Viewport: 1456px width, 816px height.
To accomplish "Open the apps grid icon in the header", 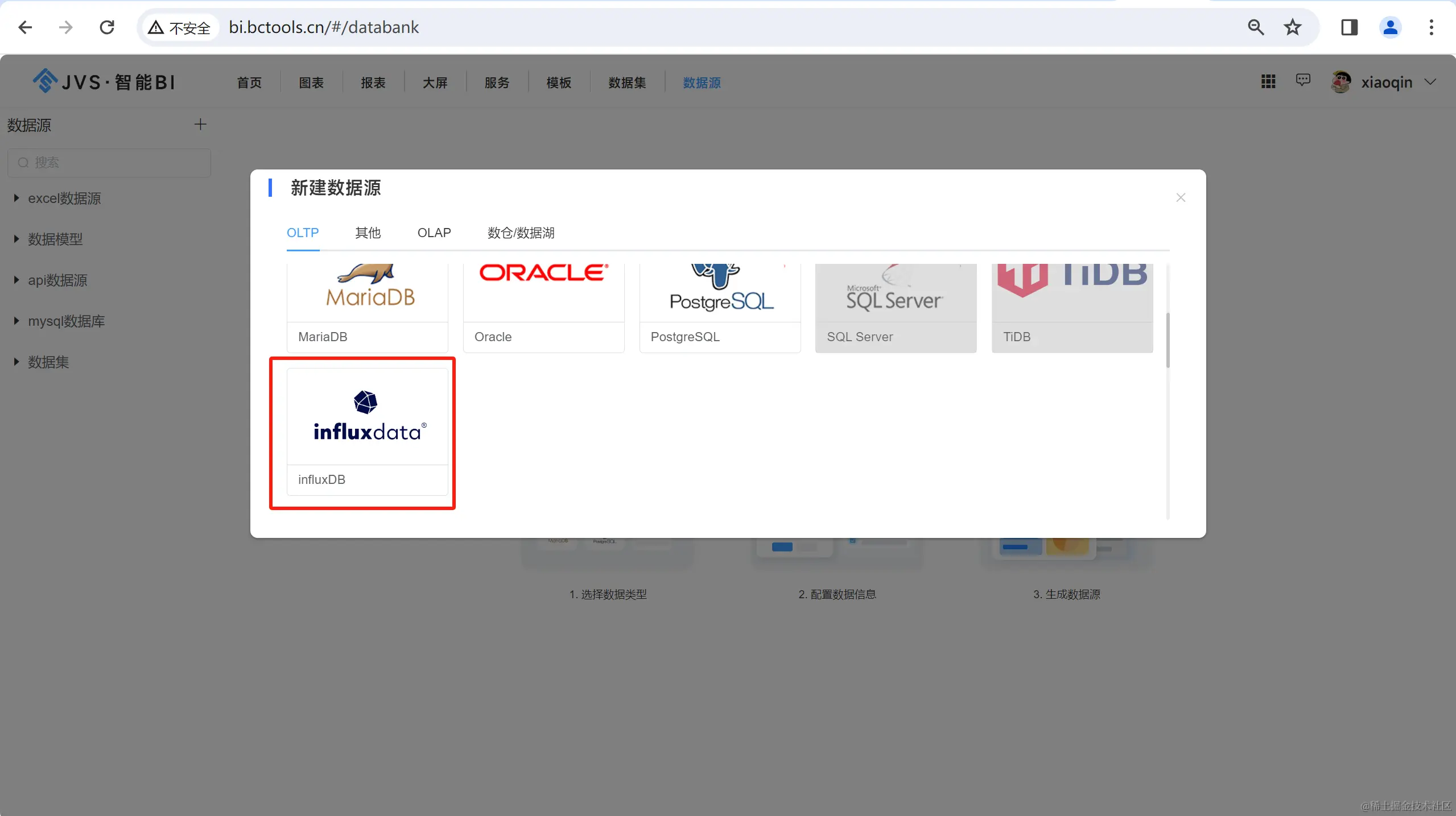I will click(1268, 82).
